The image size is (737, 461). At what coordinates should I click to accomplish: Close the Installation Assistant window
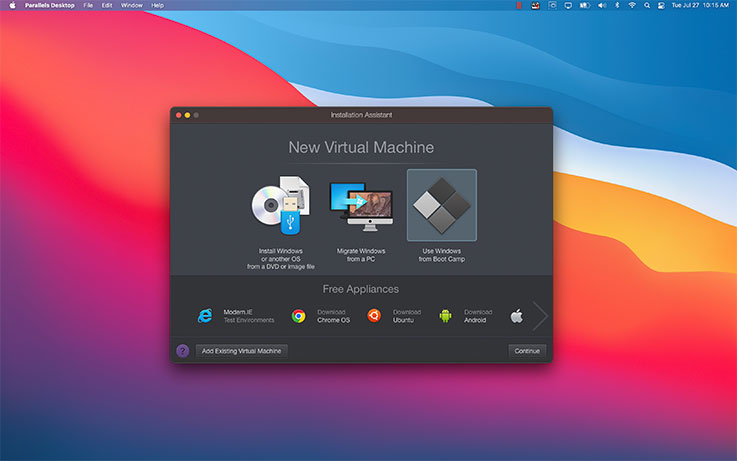click(x=179, y=115)
